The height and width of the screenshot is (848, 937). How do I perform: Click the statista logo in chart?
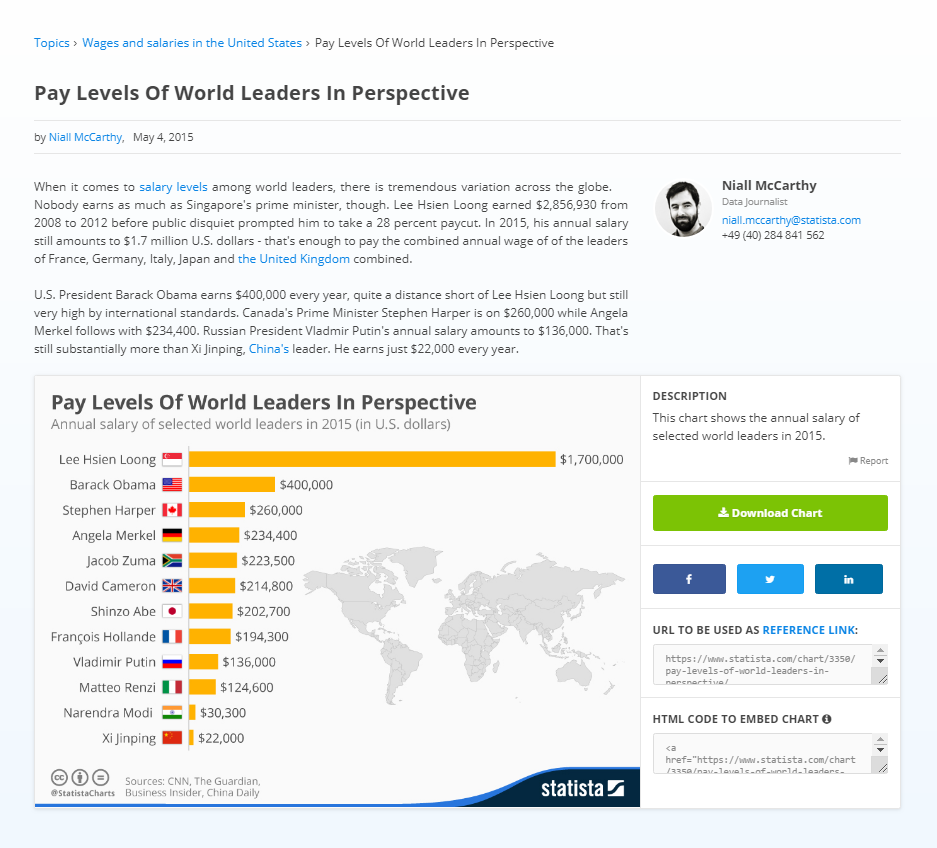click(x=583, y=788)
